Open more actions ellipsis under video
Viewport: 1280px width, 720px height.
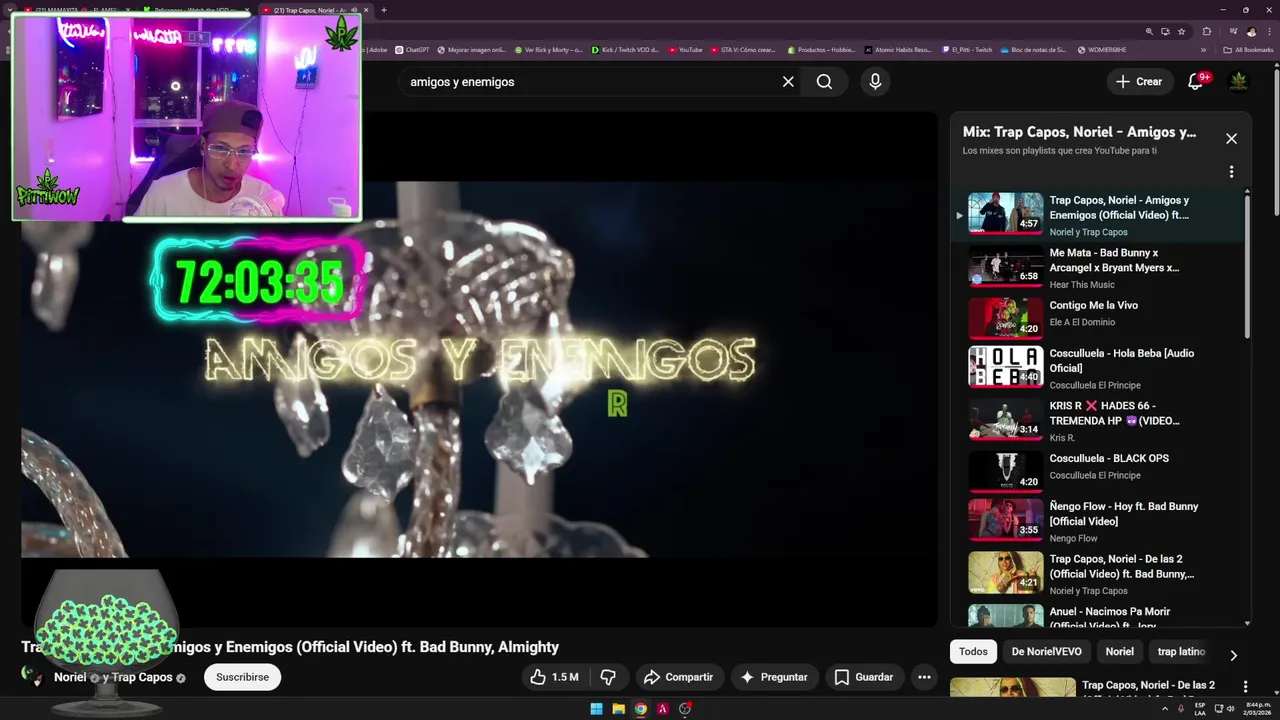tap(924, 677)
